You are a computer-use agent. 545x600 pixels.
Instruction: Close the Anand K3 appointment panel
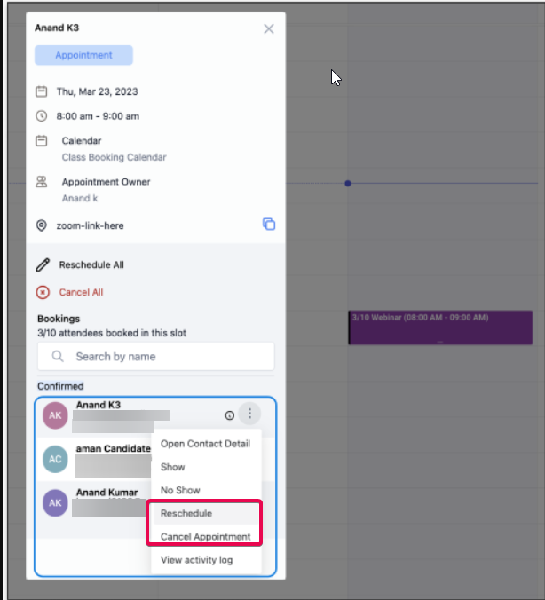click(x=269, y=29)
